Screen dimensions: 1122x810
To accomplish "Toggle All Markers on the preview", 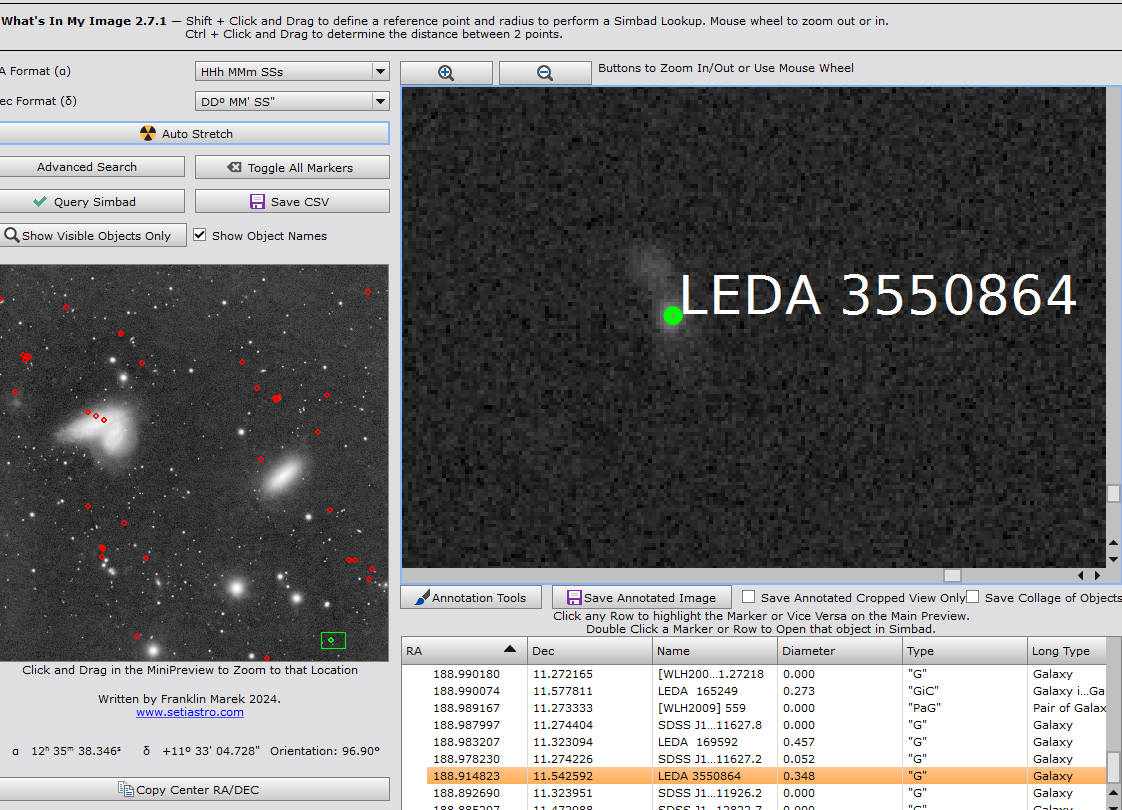I will click(292, 167).
